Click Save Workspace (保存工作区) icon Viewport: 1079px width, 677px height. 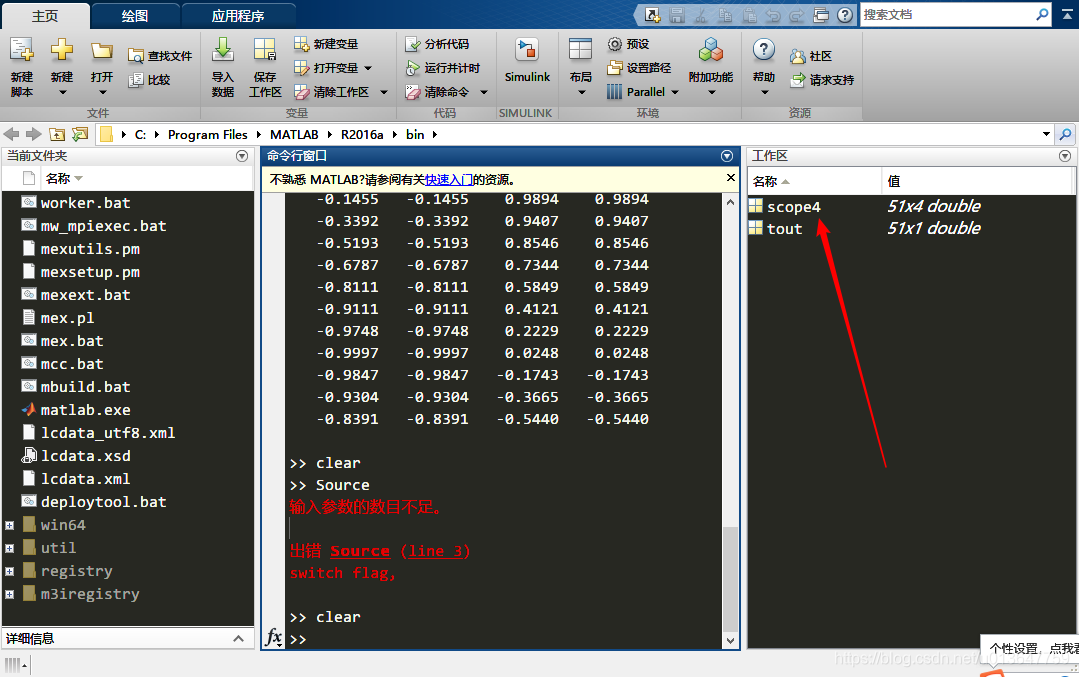pos(265,50)
